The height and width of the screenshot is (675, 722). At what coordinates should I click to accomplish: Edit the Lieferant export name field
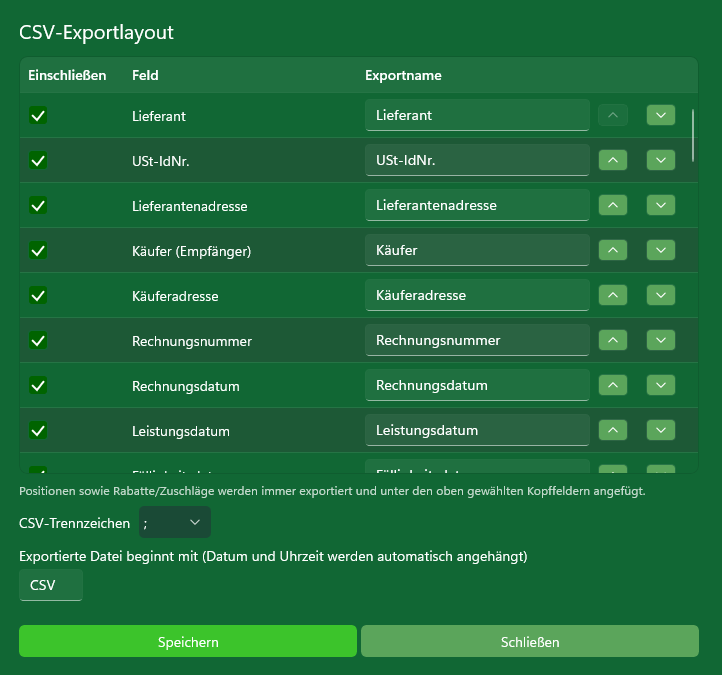click(477, 115)
